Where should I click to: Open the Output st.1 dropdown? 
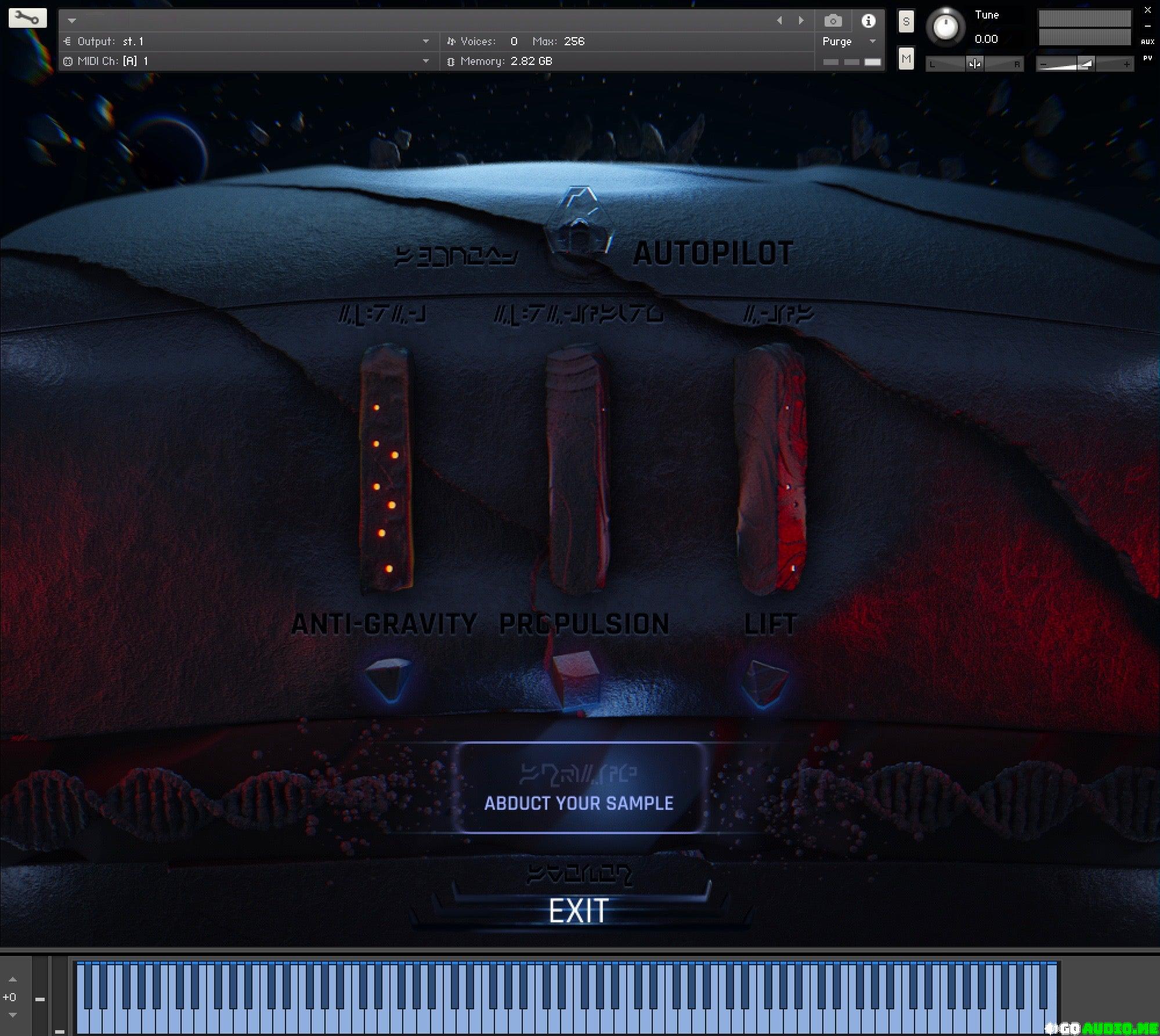click(425, 41)
